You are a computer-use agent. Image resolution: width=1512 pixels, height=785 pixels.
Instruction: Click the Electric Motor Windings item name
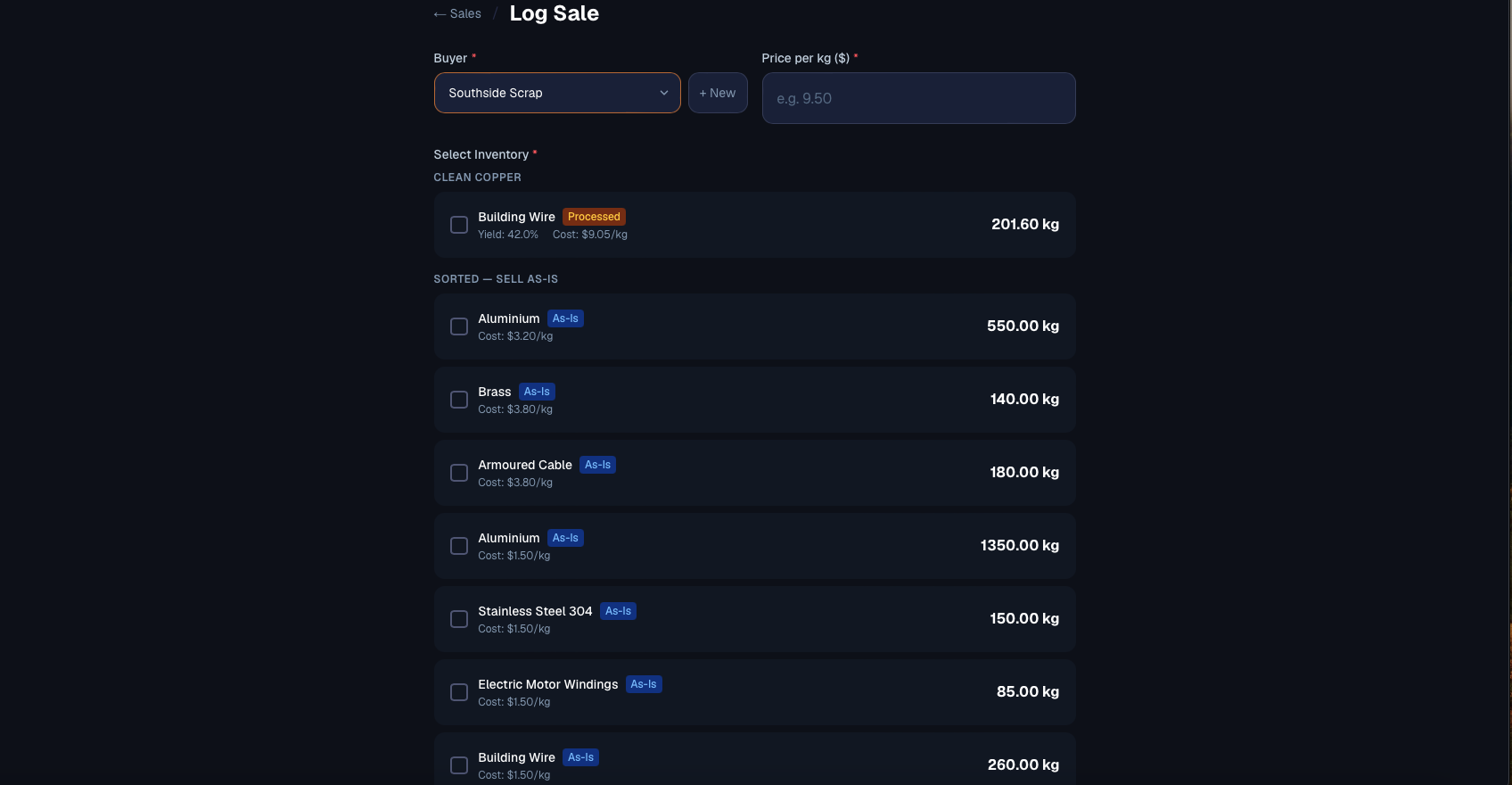pyautogui.click(x=547, y=684)
